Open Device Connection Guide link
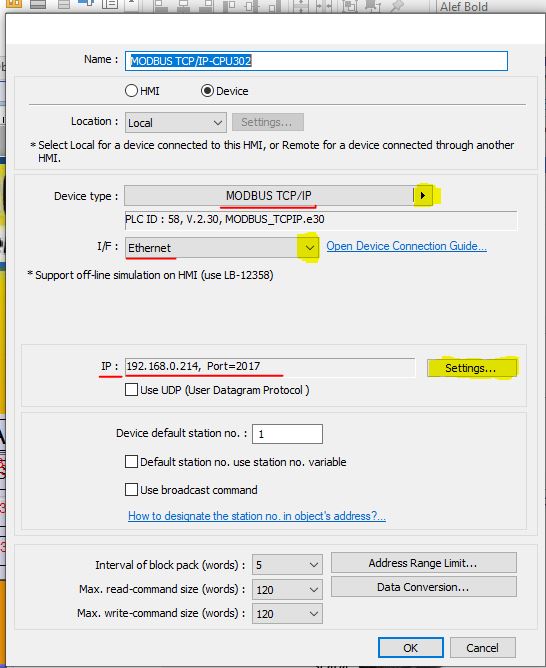 406,246
